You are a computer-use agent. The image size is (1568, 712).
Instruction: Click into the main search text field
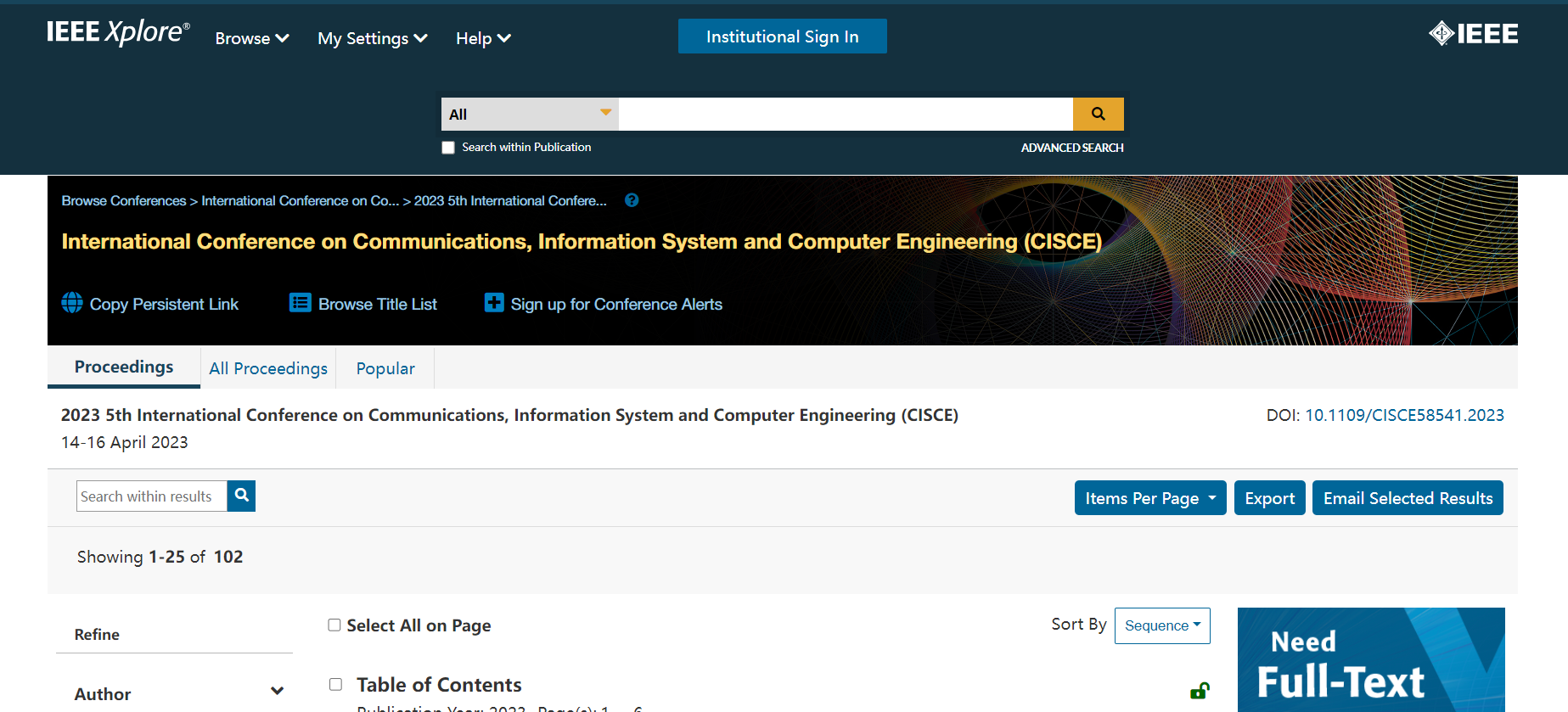[846, 114]
